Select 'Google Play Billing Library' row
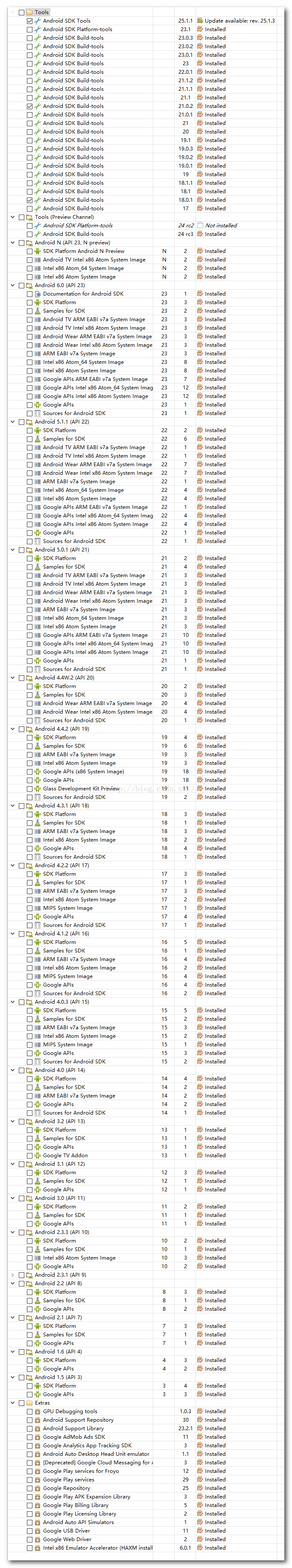Viewport: 292px width, 1568px height. (x=76, y=1505)
